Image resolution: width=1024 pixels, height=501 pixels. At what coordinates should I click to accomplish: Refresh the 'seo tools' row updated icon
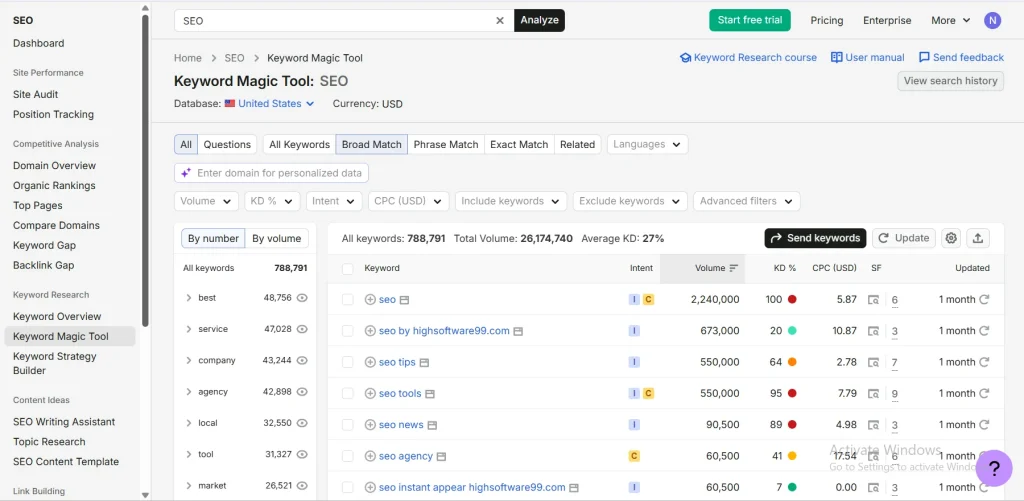(984, 393)
